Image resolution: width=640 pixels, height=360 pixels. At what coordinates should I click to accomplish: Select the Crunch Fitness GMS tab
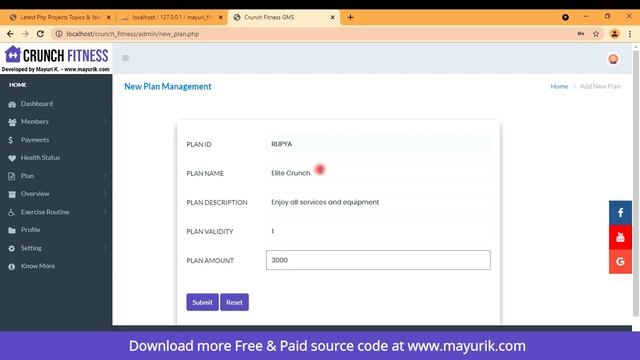283,17
